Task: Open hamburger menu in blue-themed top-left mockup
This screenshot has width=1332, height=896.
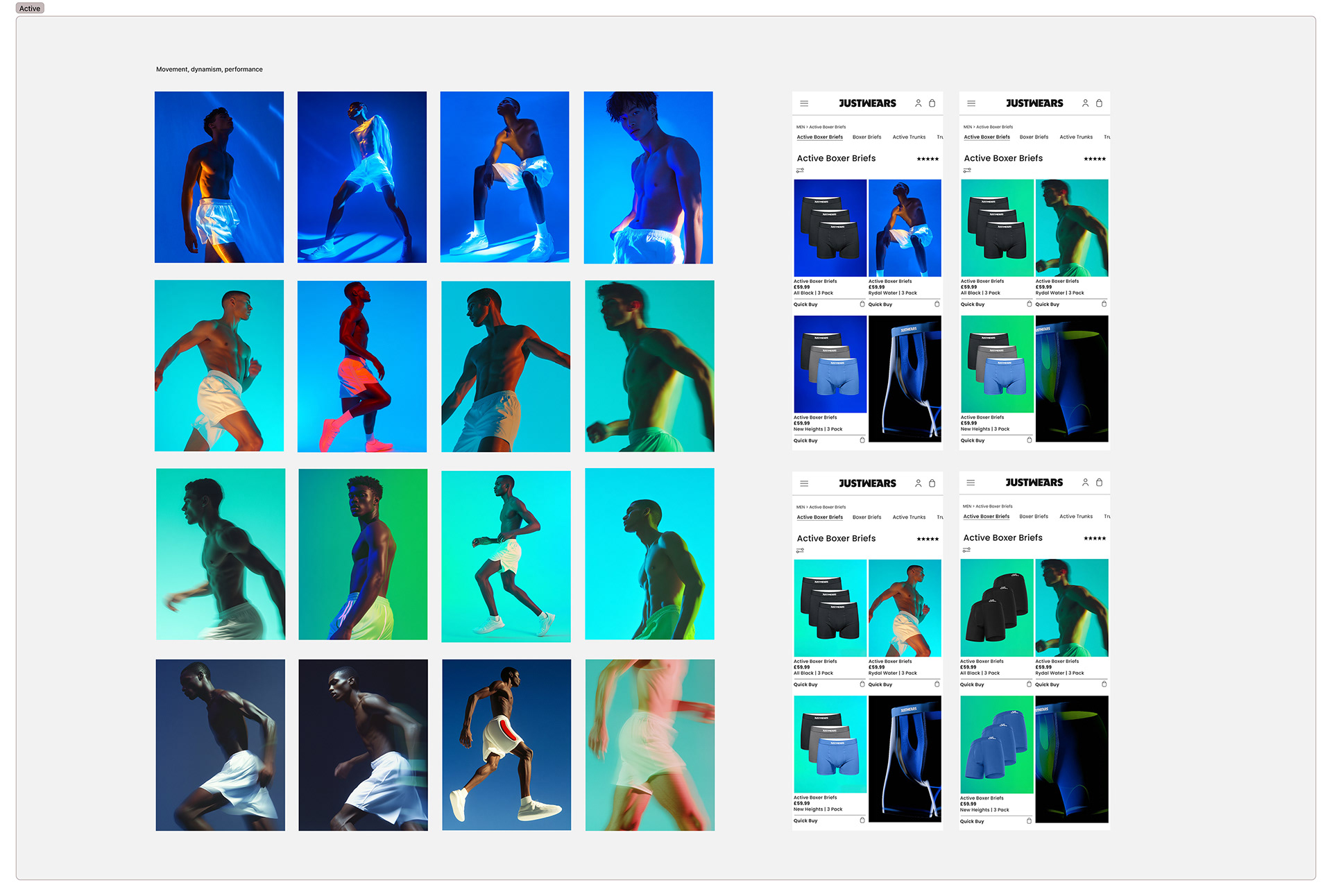Action: [804, 103]
